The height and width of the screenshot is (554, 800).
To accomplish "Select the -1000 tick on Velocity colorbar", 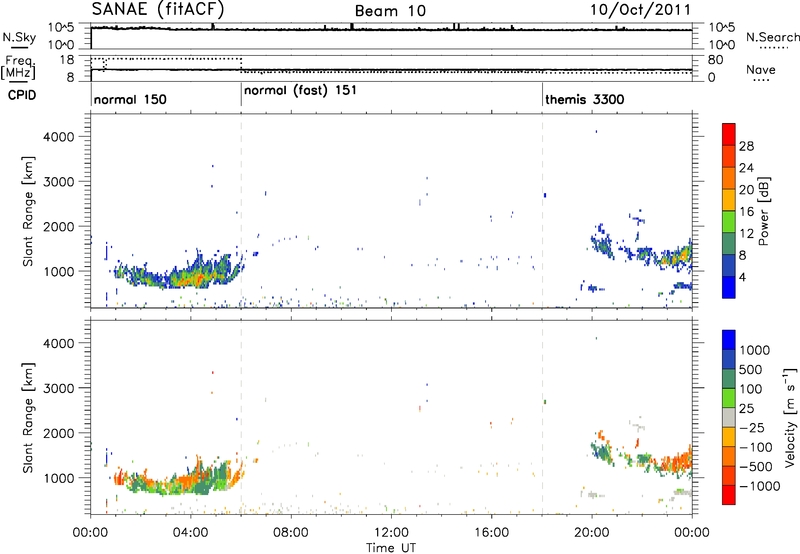I will [x=759, y=486].
